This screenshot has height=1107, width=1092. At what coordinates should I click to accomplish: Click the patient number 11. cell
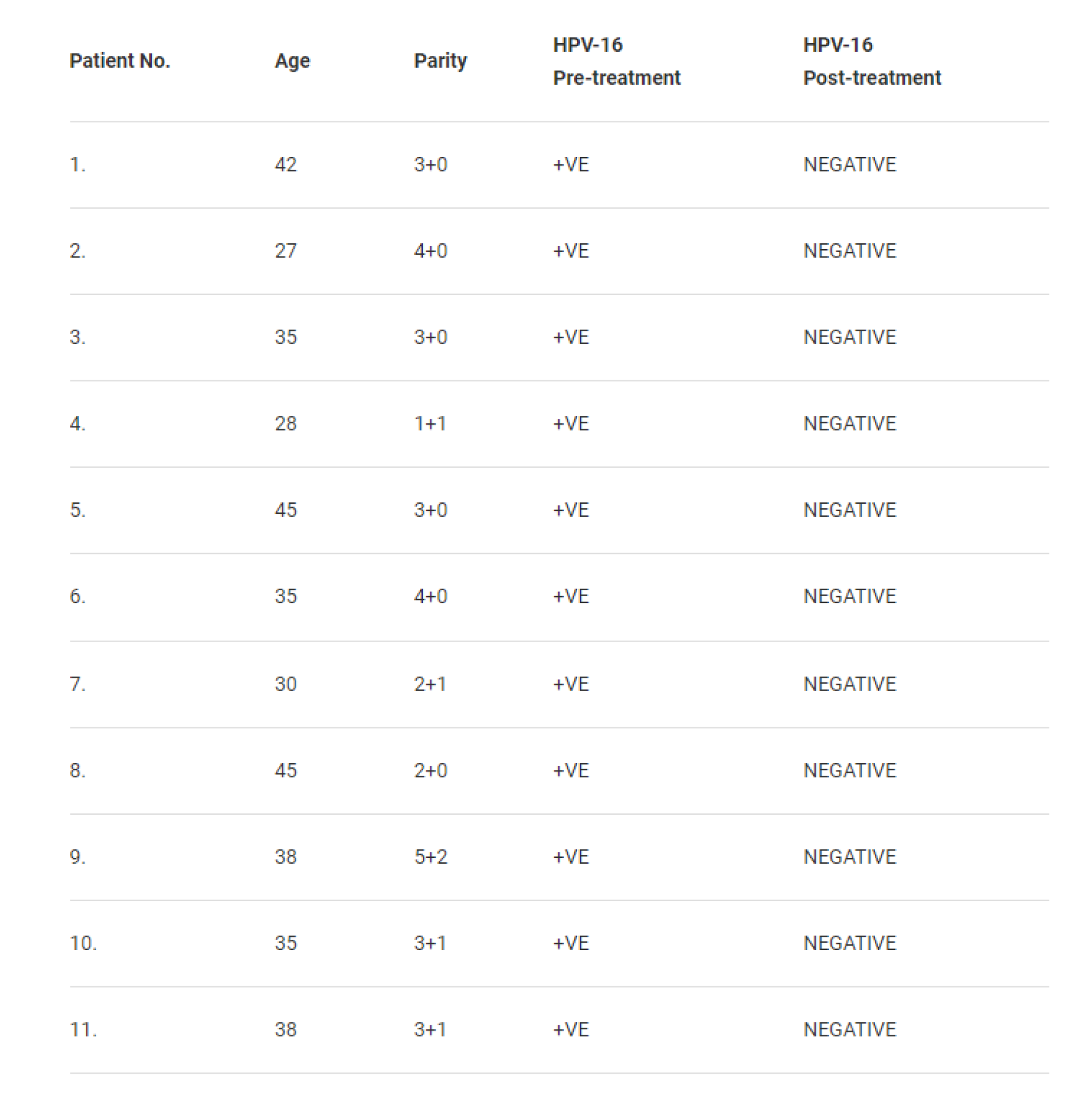pos(83,1029)
